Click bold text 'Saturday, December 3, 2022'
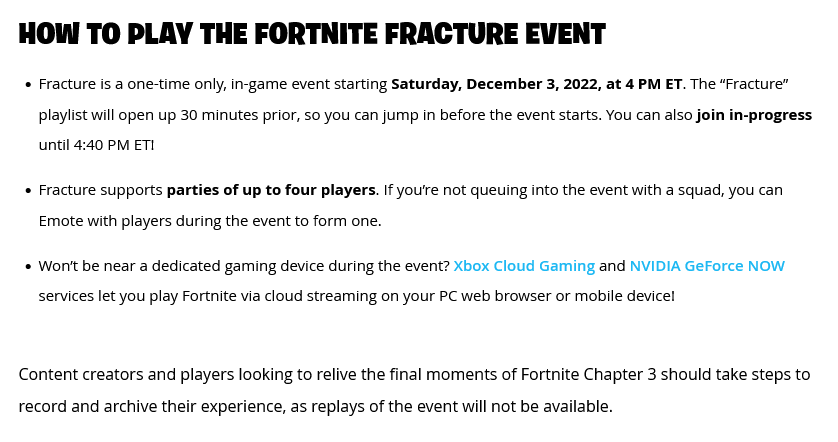The image size is (838, 442). pyautogui.click(x=492, y=84)
